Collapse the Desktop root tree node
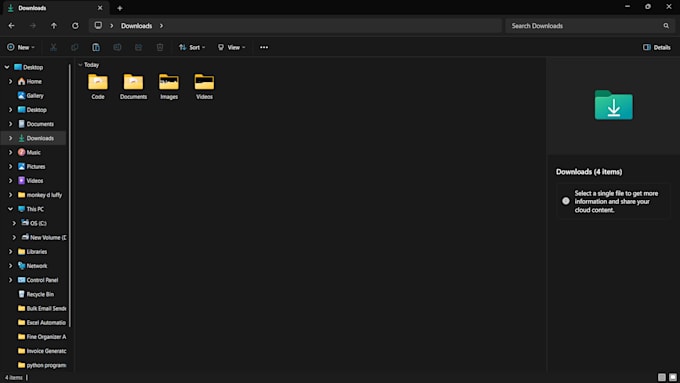The image size is (680, 383). [7, 67]
